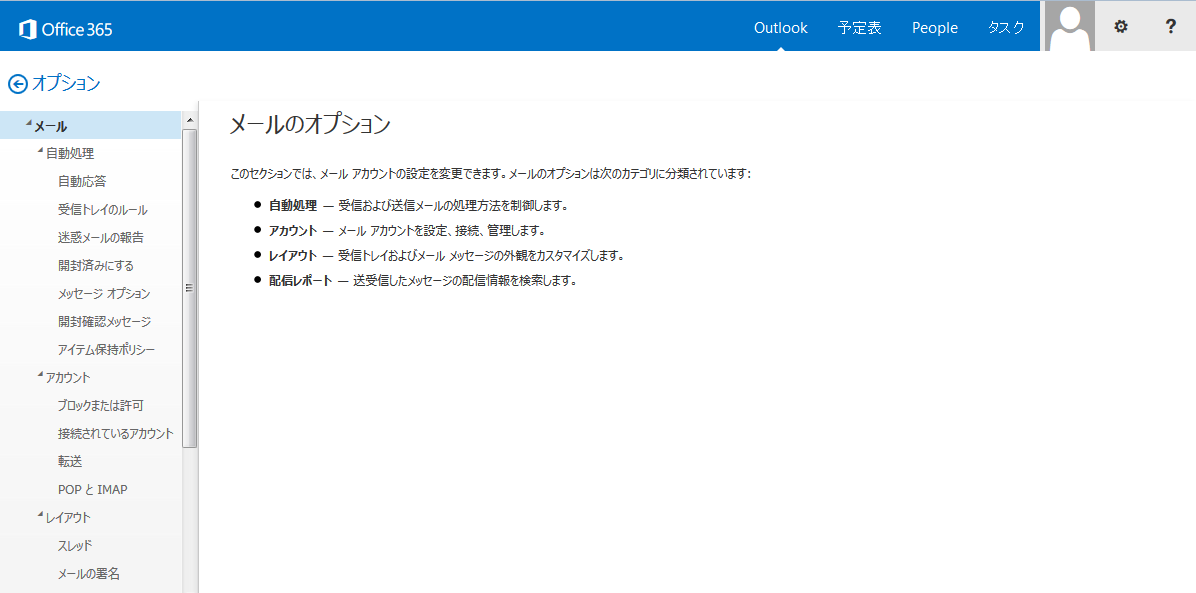Go back using the オプション arrow icon
Viewport: 1196px width, 593px height.
click(18, 84)
